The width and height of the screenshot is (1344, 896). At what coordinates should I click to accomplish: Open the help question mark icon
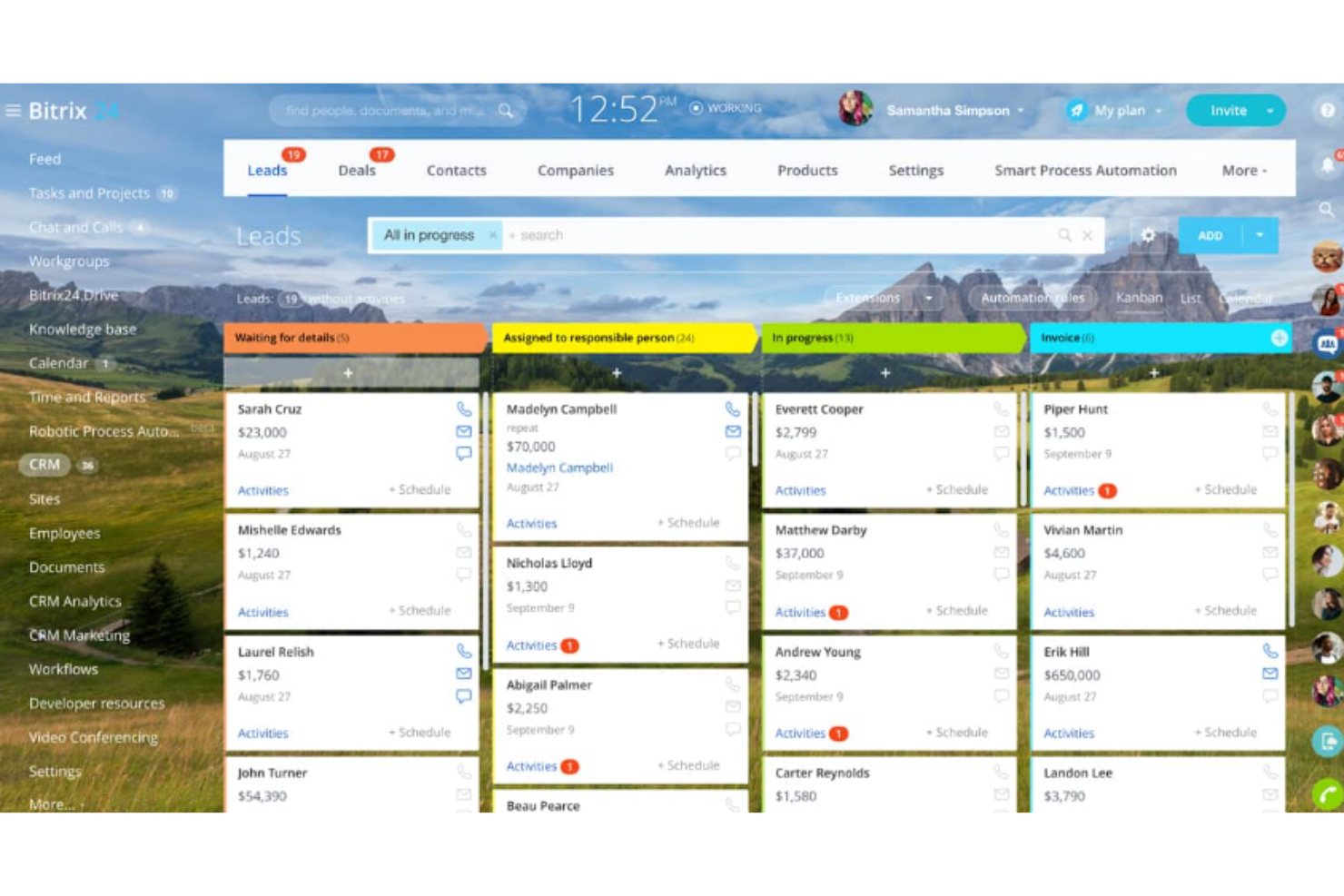(1327, 111)
